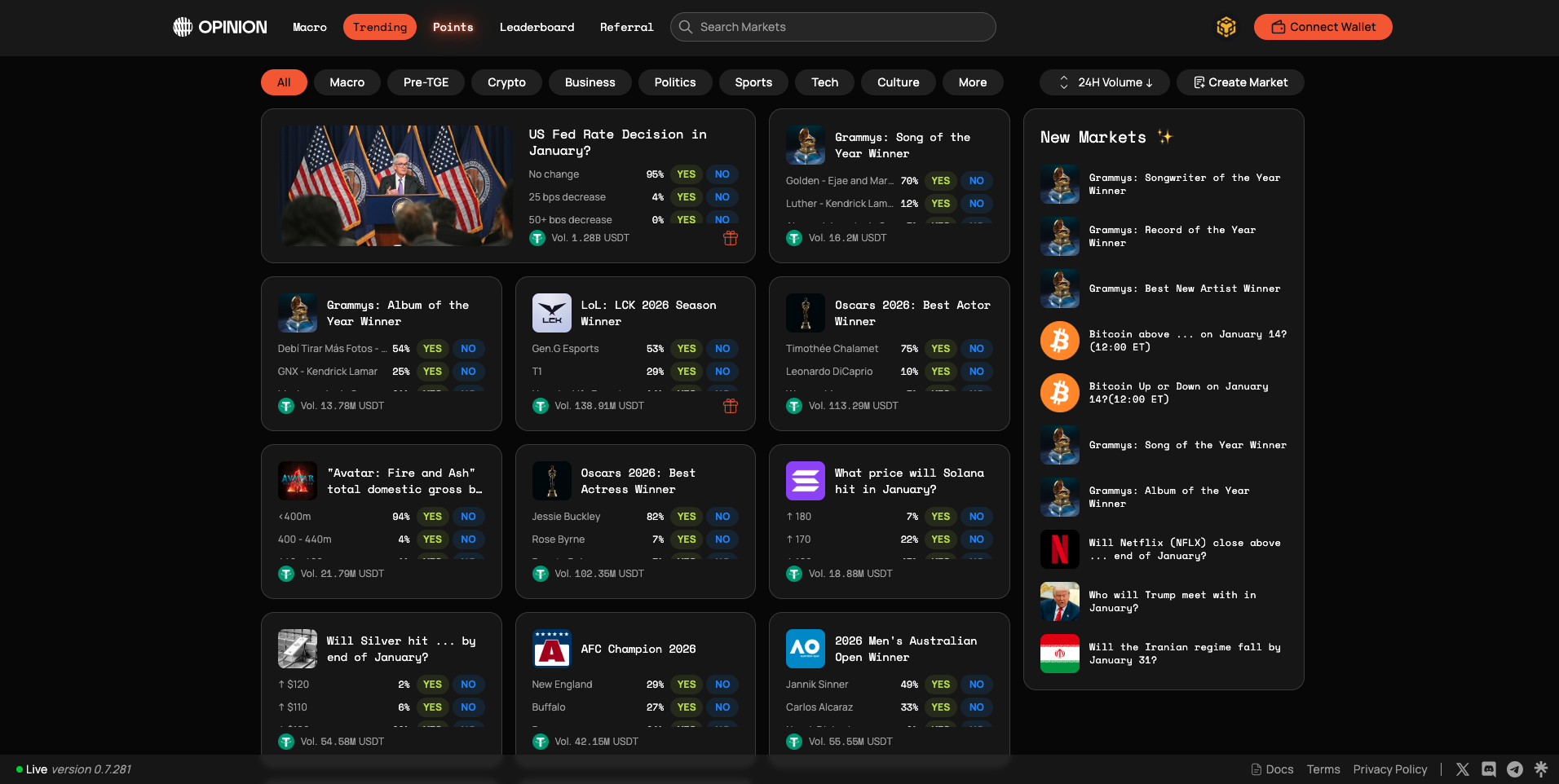Click the LCK league logo icon

(552, 313)
